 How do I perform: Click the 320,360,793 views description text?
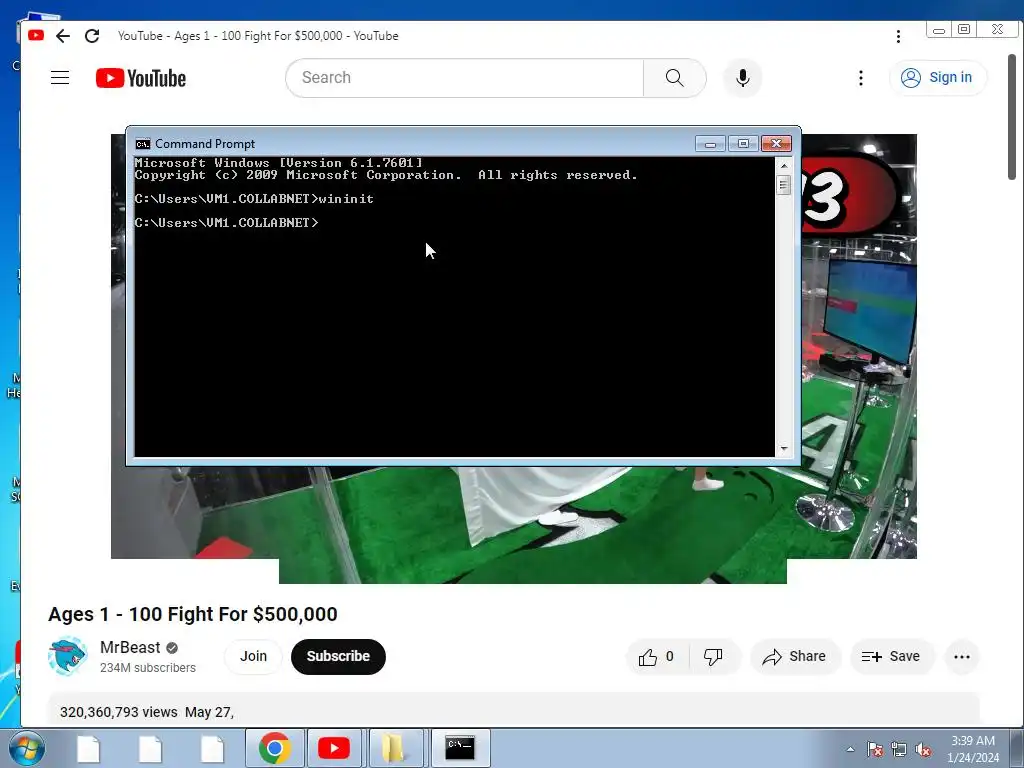pos(118,712)
